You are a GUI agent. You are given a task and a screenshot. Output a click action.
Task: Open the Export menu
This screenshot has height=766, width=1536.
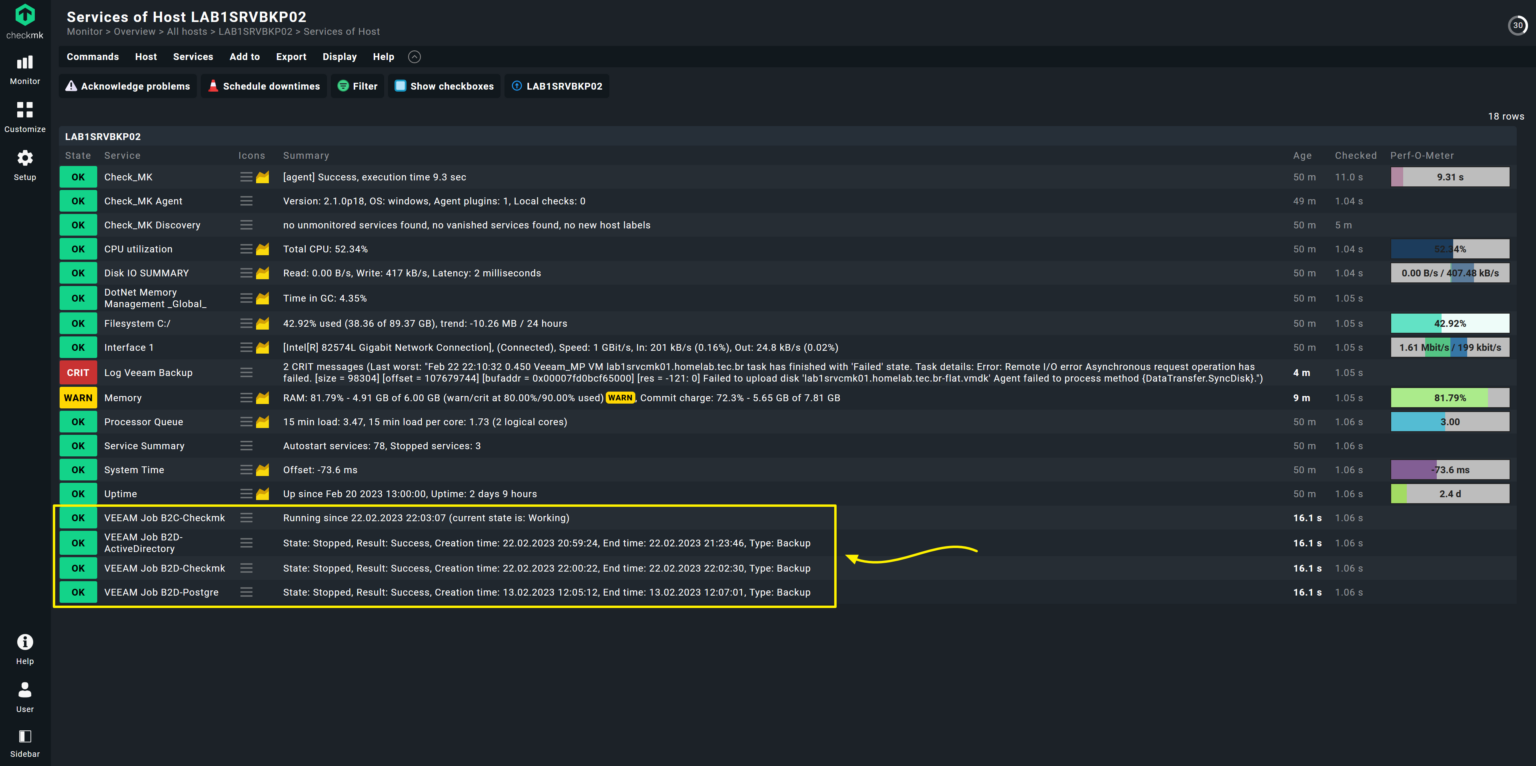(291, 57)
